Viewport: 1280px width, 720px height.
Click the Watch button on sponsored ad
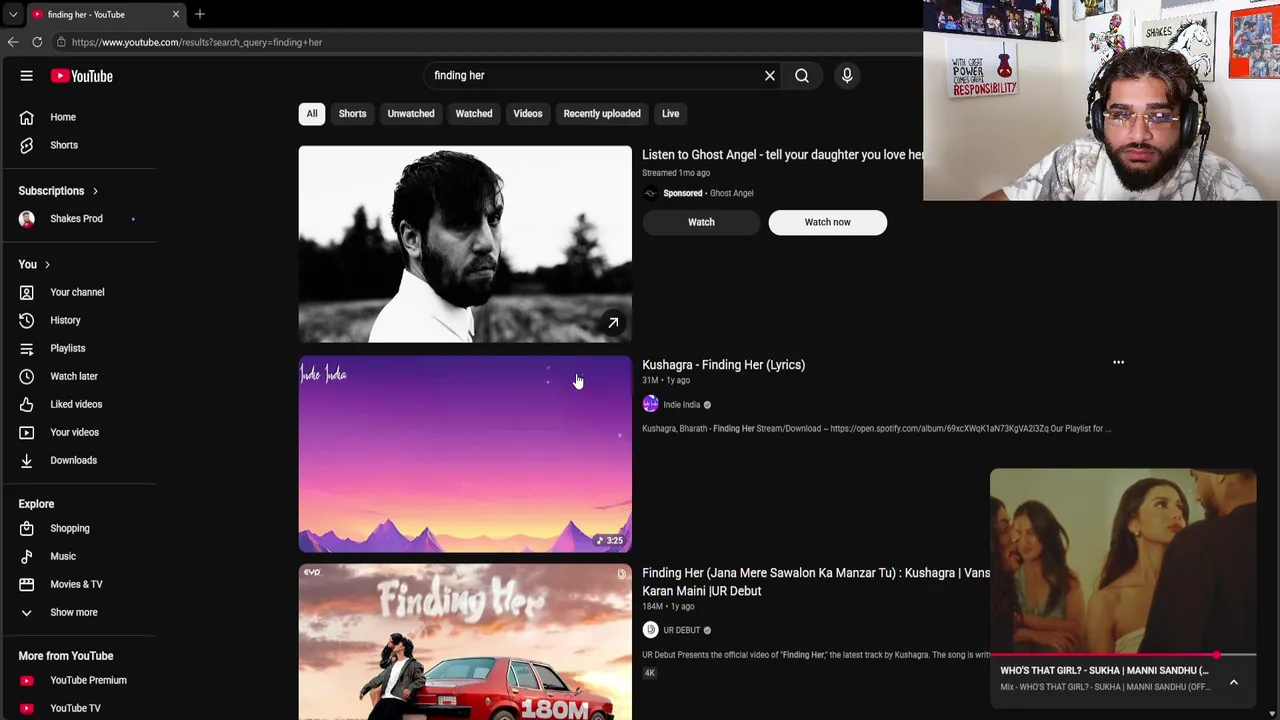click(x=701, y=222)
